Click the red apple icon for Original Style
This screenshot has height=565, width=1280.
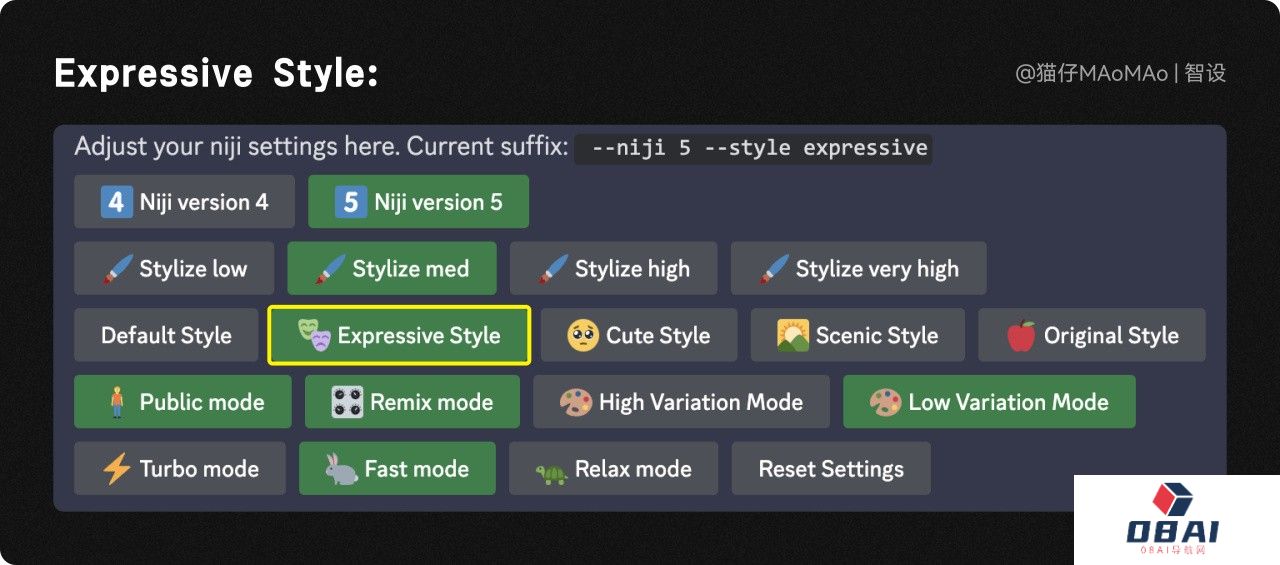(x=1020, y=336)
